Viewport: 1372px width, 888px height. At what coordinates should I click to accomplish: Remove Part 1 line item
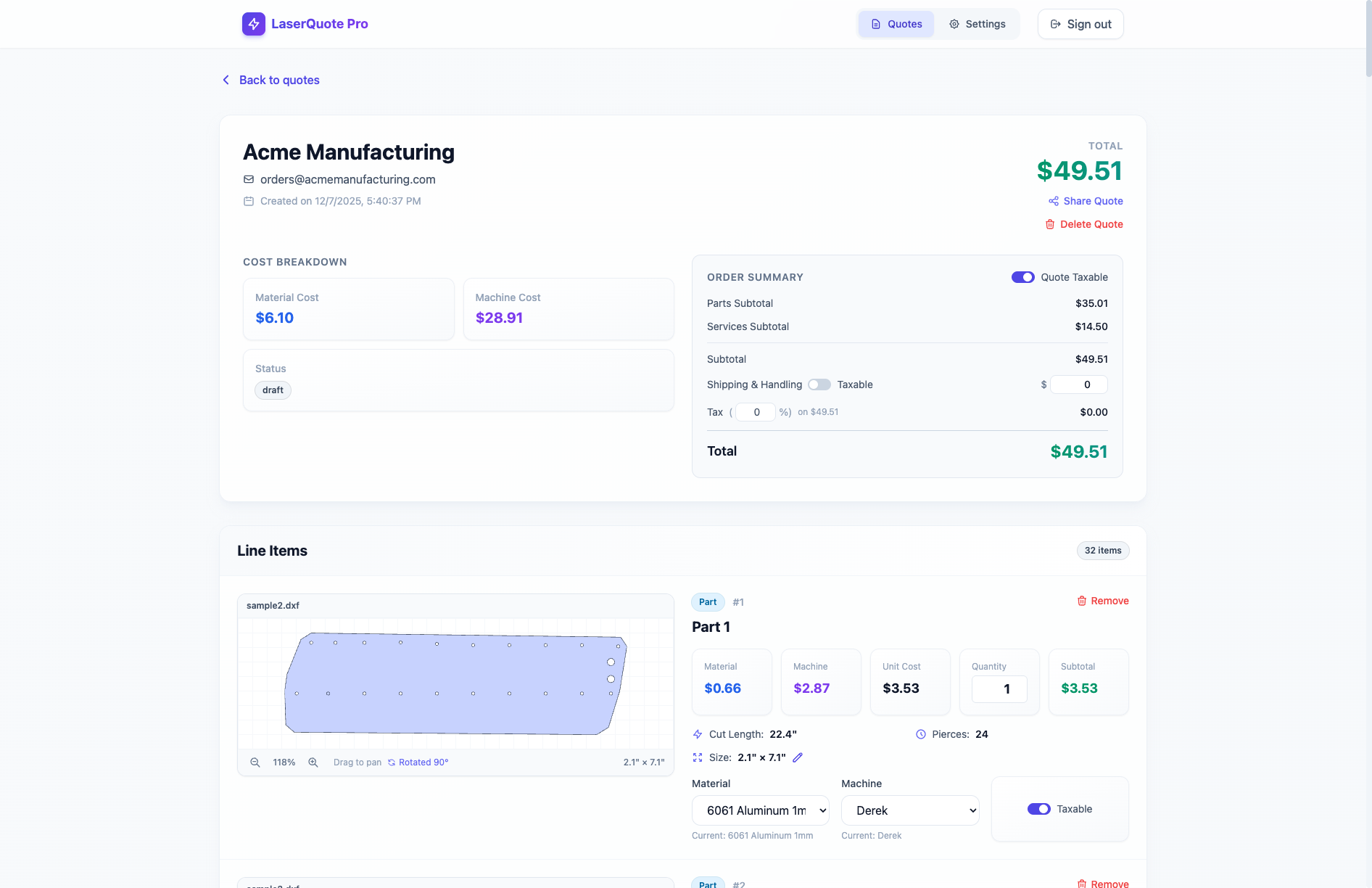[1102, 601]
